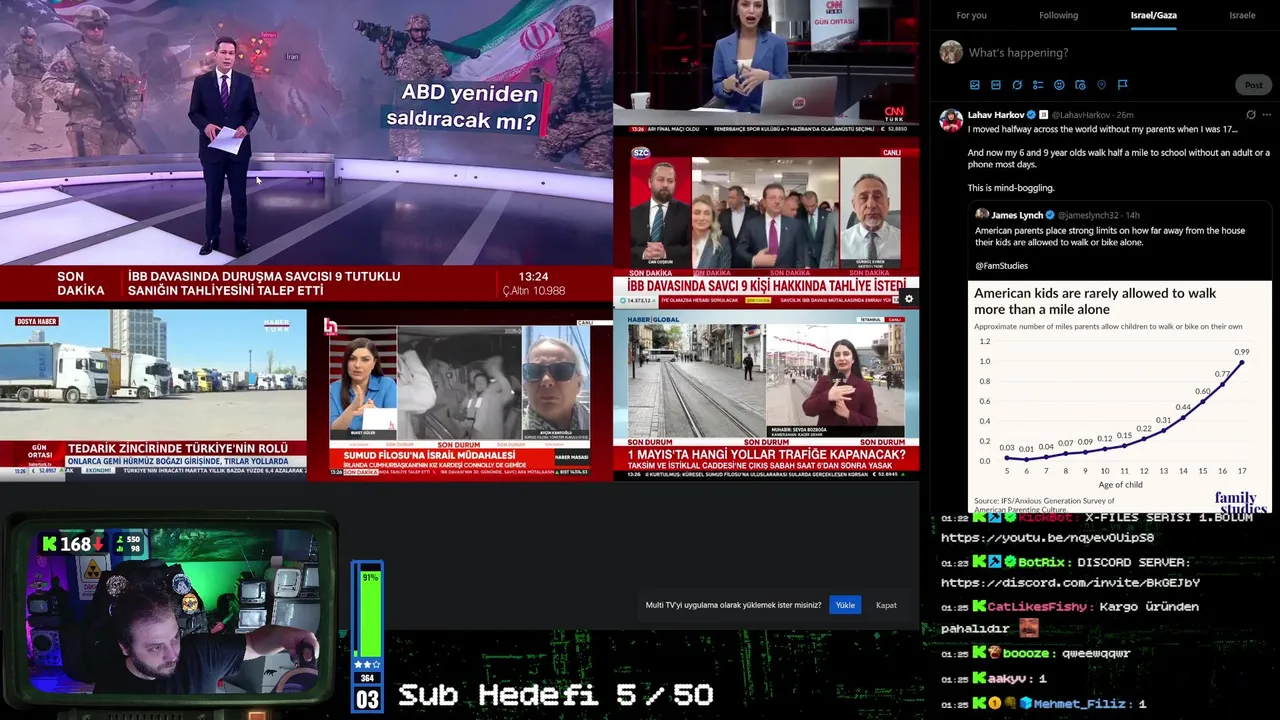The image size is (1280, 720).
Task: Add media image icon in tweet composer
Action: 975,85
